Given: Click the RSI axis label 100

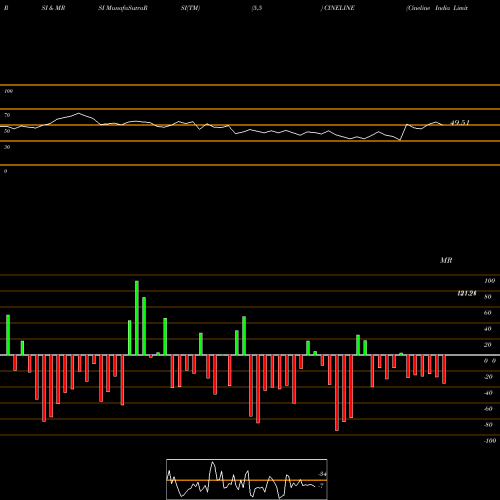Looking at the screenshot, I should pos(9,91).
